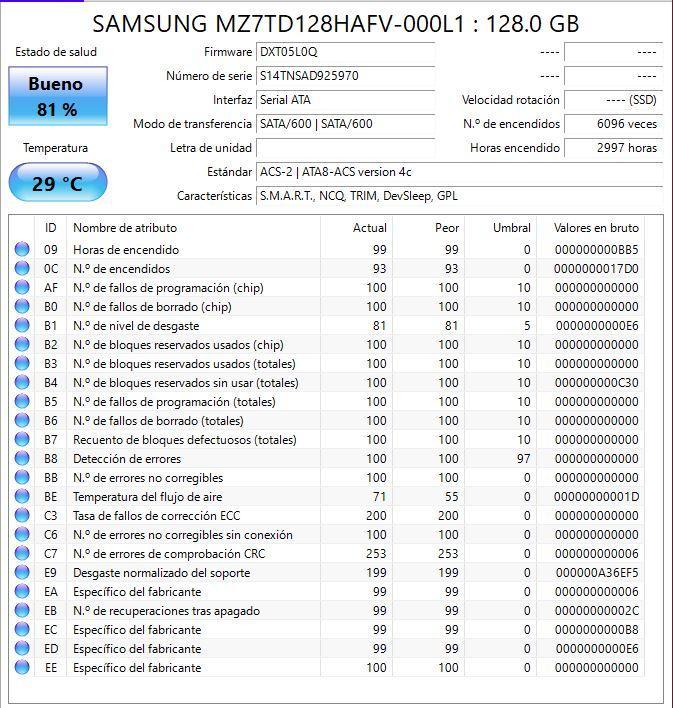Click status orb of errores de comprobación CRC row

[22, 554]
